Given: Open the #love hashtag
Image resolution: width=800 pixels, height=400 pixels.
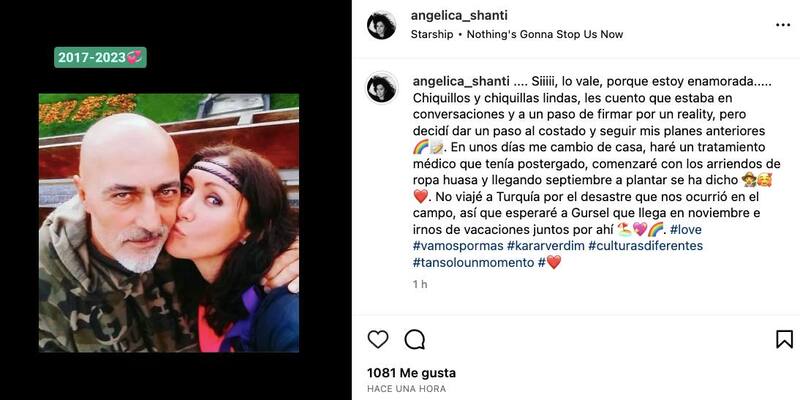Looking at the screenshot, I should click(686, 230).
